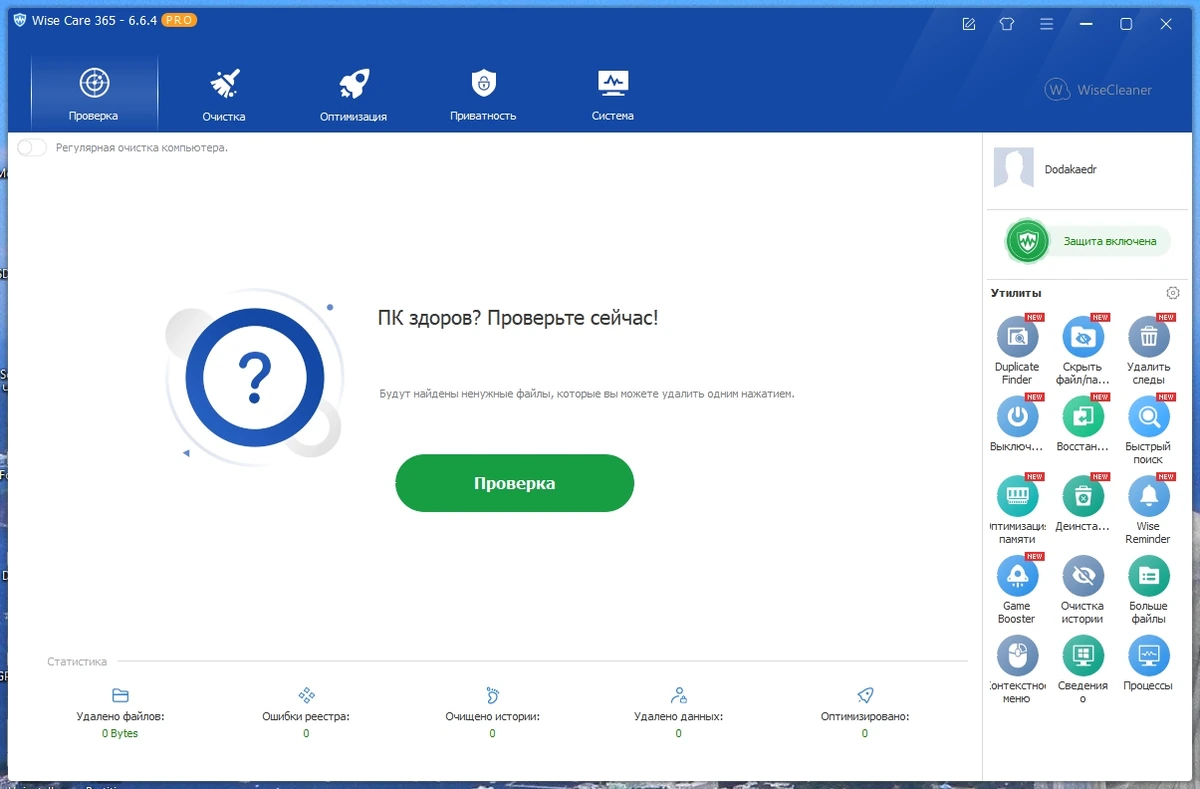Viewport: 1200px width, 789px height.
Task: Open the Оптимизация памяти utility
Action: click(1017, 496)
